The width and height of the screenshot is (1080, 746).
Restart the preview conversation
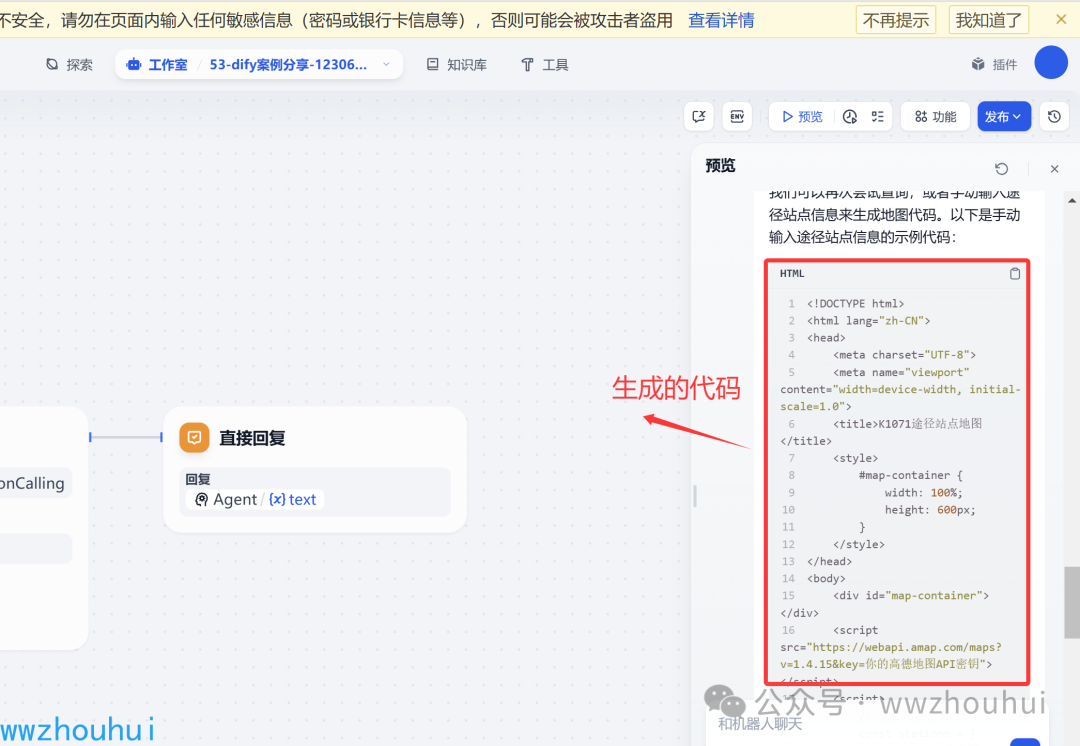tap(1001, 169)
